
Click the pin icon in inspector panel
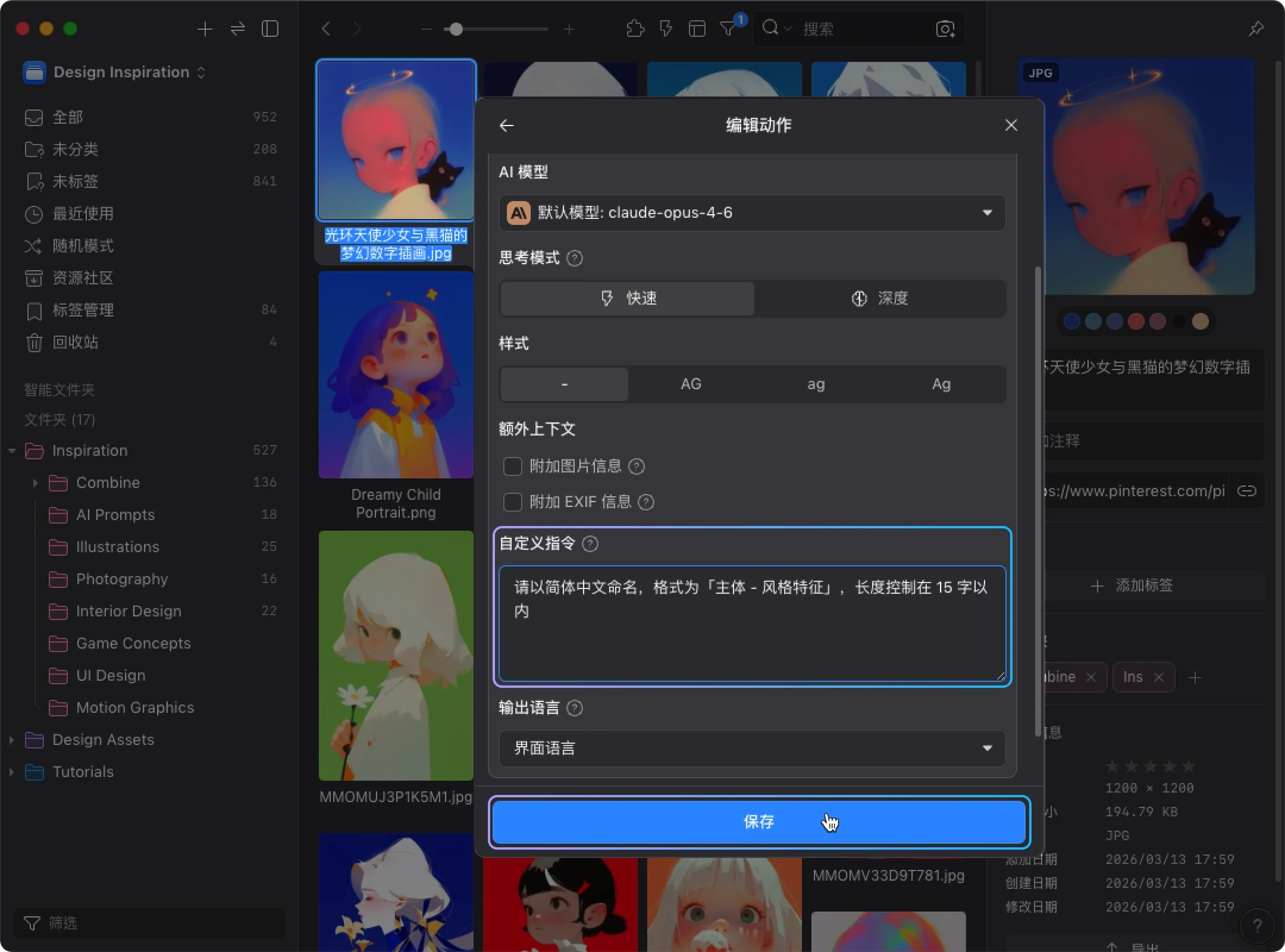coord(1256,29)
